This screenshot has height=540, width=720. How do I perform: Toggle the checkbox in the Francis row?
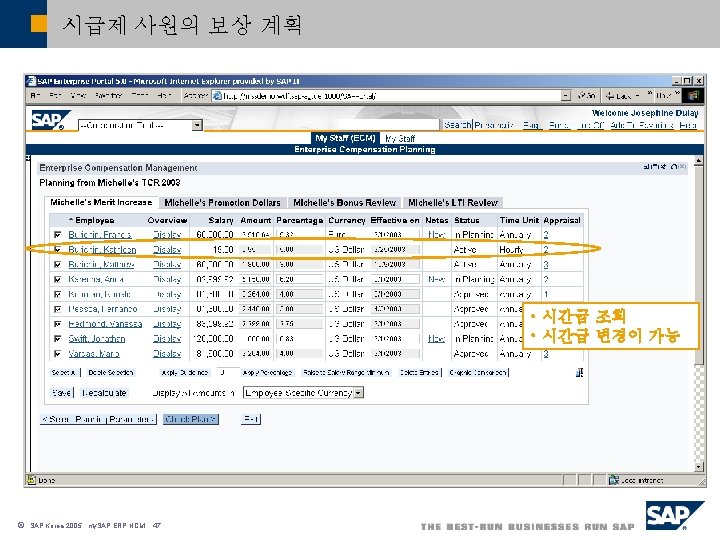[57, 235]
